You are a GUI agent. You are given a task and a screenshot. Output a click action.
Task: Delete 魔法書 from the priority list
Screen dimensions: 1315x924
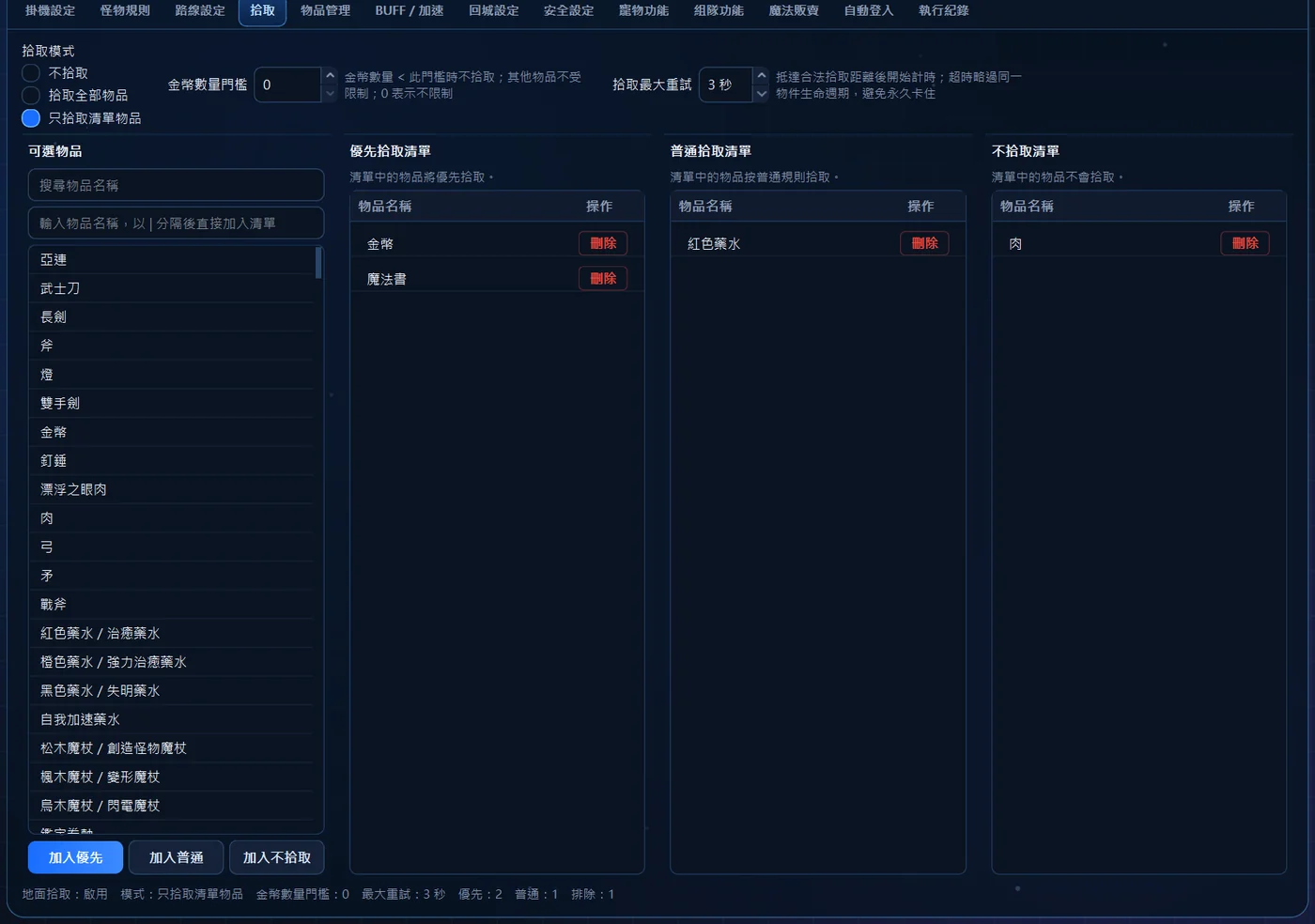point(603,279)
